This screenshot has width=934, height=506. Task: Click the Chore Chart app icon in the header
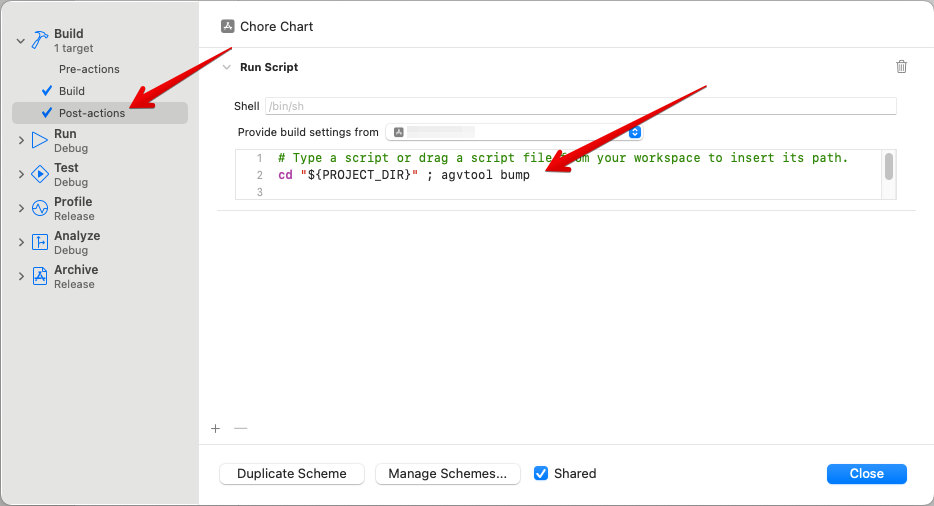228,26
